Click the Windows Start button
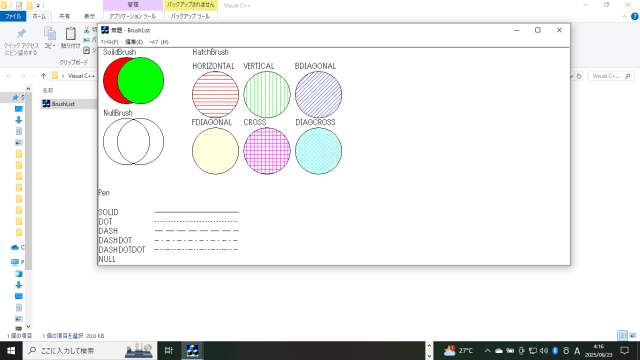 [11, 351]
